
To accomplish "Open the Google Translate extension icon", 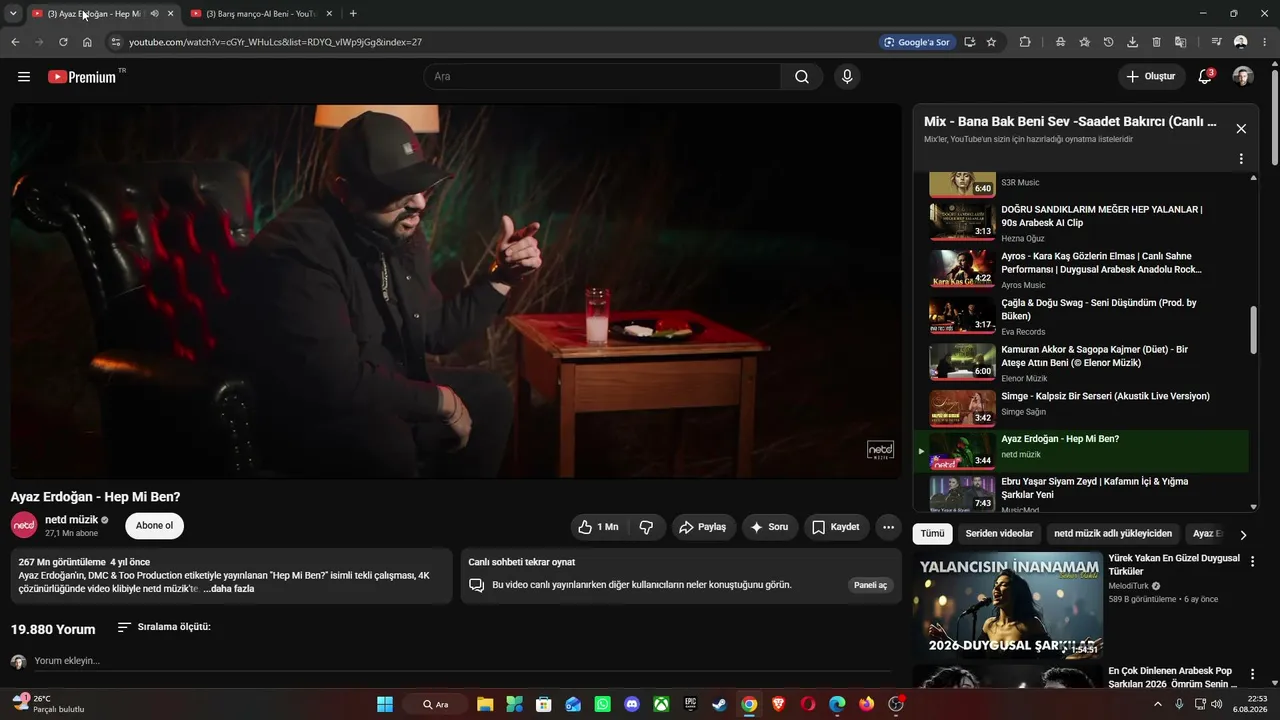I will (x=1180, y=42).
